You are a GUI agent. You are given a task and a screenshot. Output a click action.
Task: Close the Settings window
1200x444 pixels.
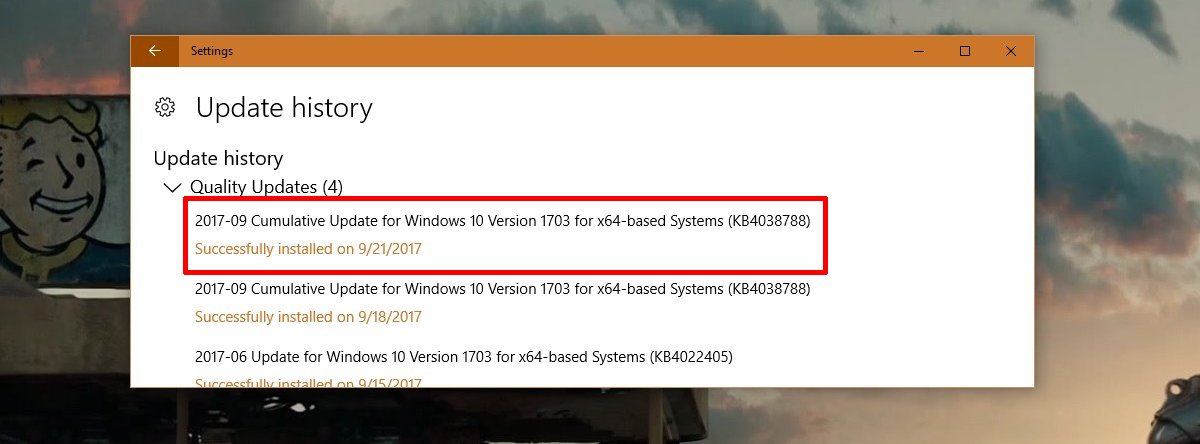pyautogui.click(x=1011, y=51)
